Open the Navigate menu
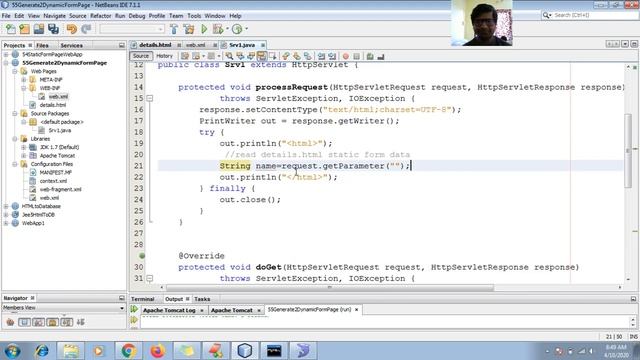 (x=54, y=16)
